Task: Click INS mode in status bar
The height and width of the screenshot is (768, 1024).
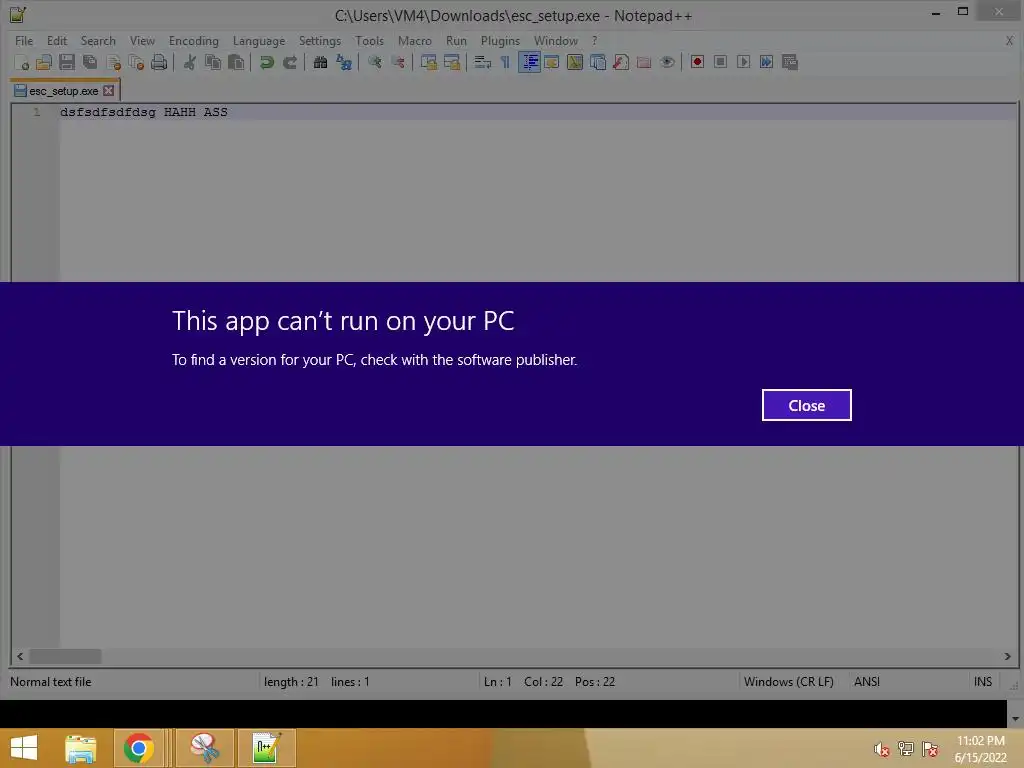Action: (x=983, y=682)
